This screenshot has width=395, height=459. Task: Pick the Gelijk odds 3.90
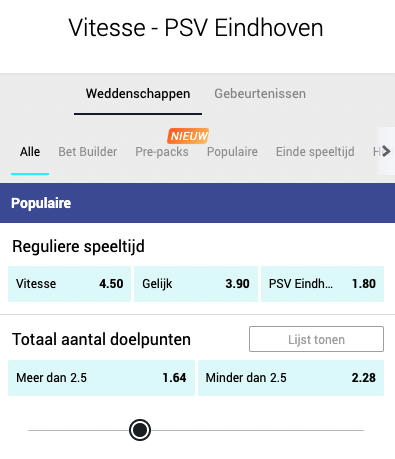click(x=196, y=284)
